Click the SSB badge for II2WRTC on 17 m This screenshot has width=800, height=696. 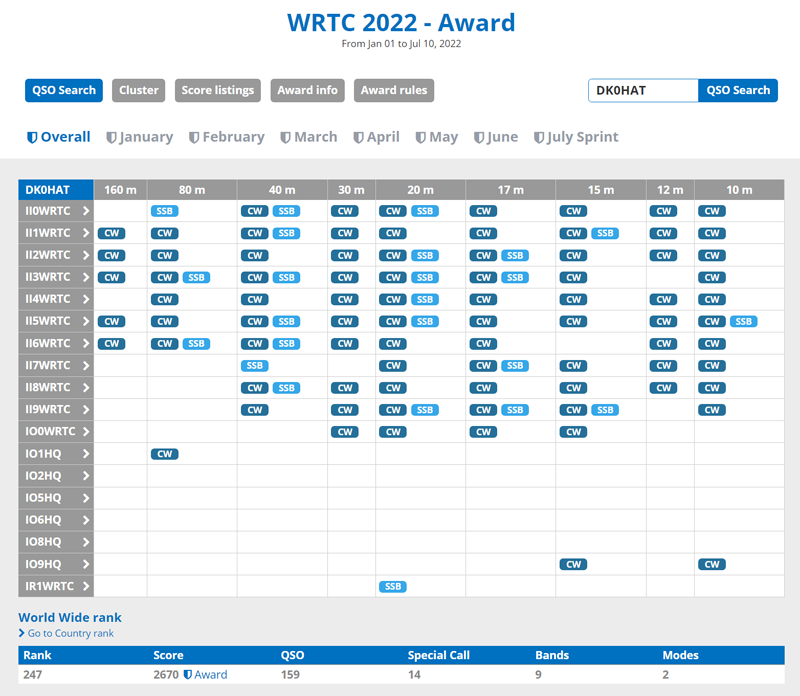515,255
